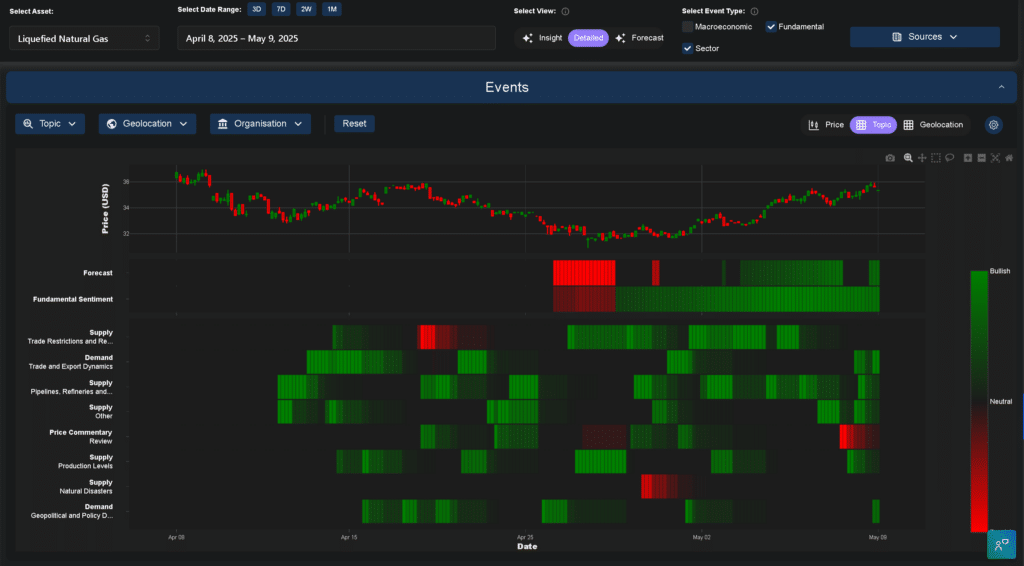Uncheck the Fundamental event type checkbox
1024x566 pixels.
[771, 27]
